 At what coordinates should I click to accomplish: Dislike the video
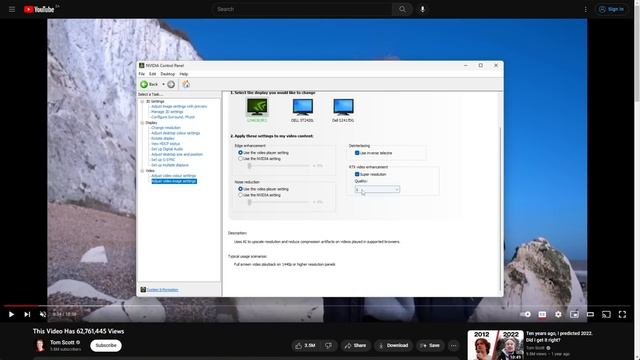tap(328, 346)
